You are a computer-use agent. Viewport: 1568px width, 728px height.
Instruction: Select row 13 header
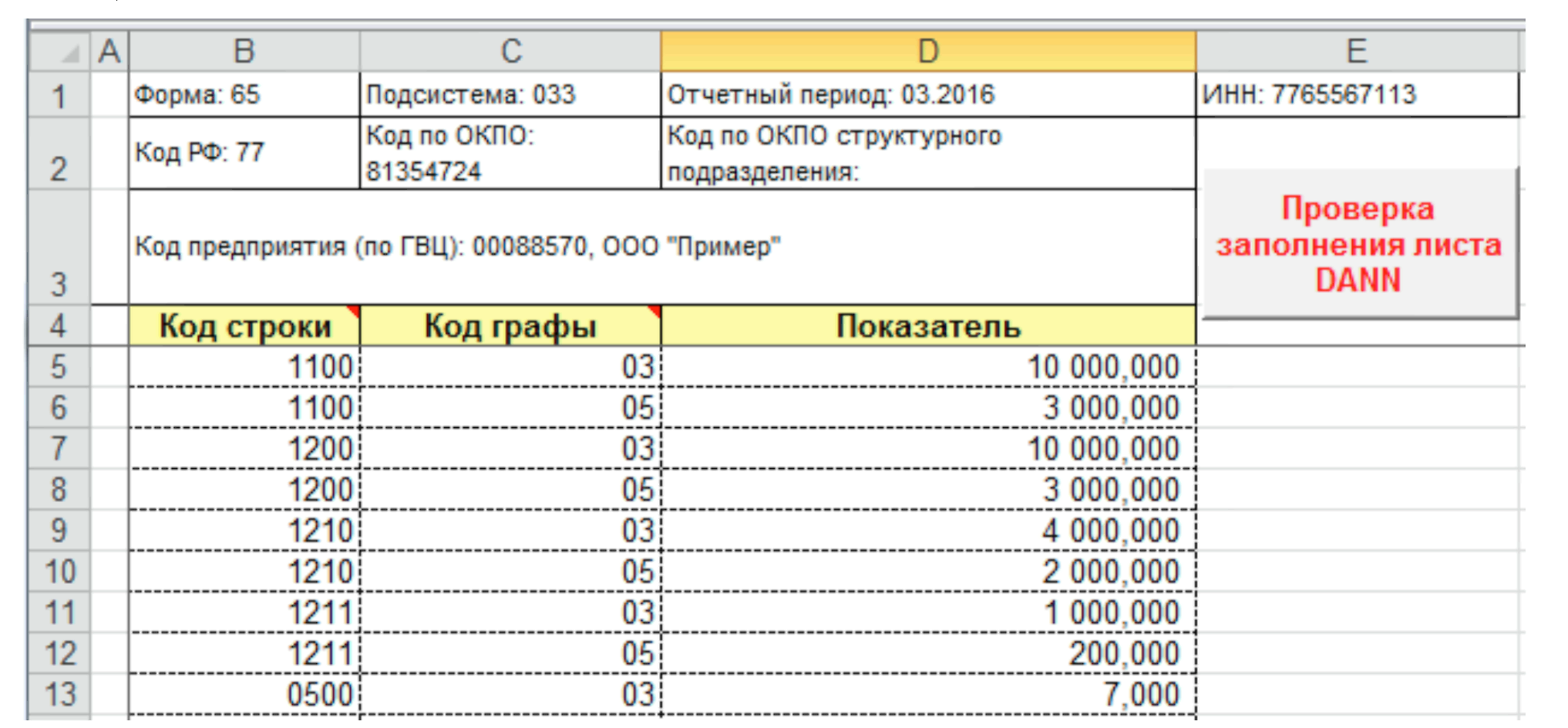[x=59, y=694]
